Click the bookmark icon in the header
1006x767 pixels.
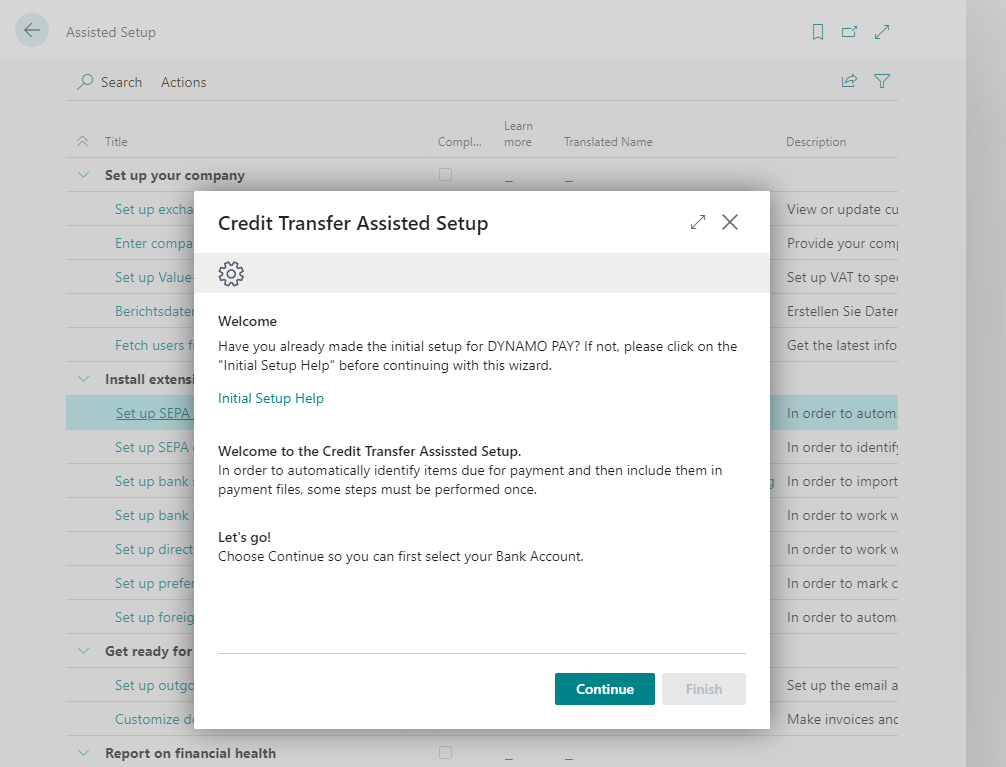tap(817, 31)
